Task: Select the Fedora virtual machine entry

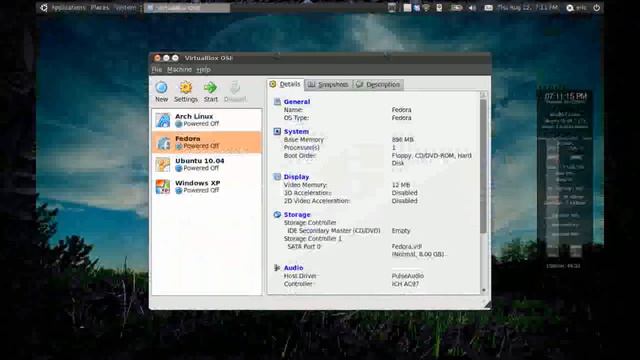Action: (x=207, y=142)
